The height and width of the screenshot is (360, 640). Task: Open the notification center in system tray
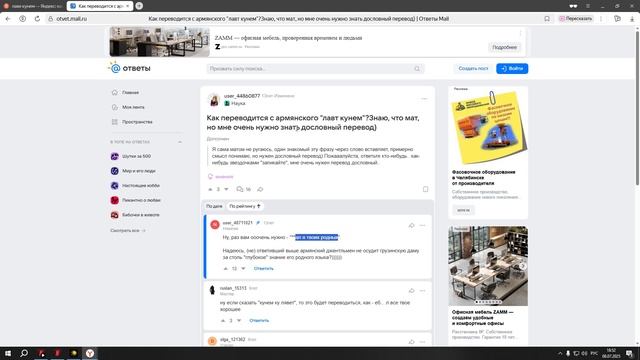629,353
